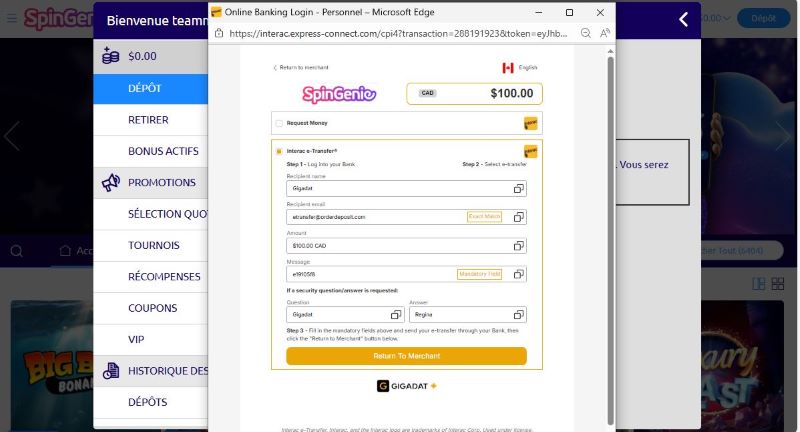Viewport: 800px width, 432px height.
Task: Click the Historique document icon in sidebar
Action: pos(111,371)
